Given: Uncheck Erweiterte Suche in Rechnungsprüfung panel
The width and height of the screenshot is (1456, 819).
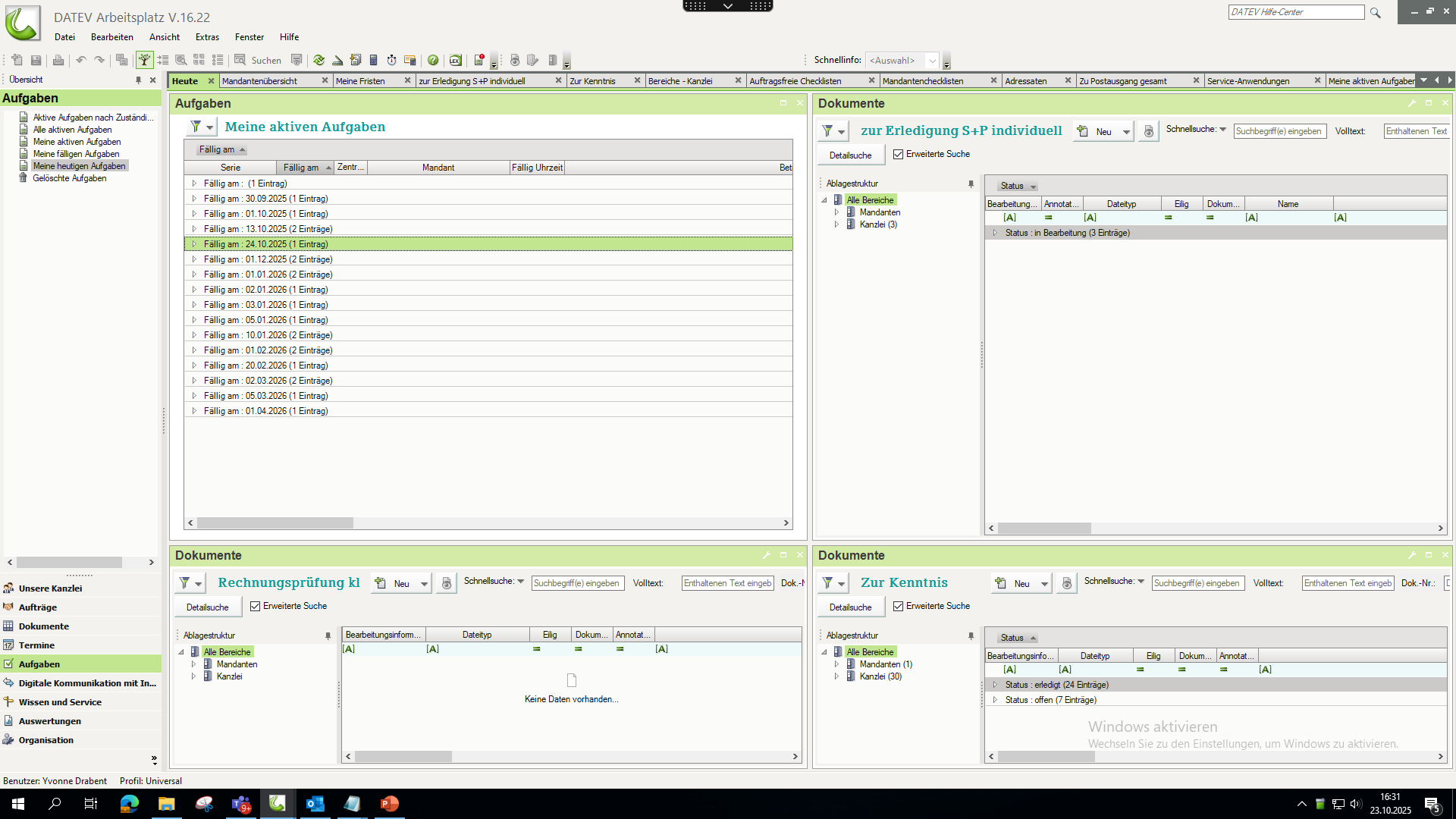Looking at the screenshot, I should pos(256,606).
